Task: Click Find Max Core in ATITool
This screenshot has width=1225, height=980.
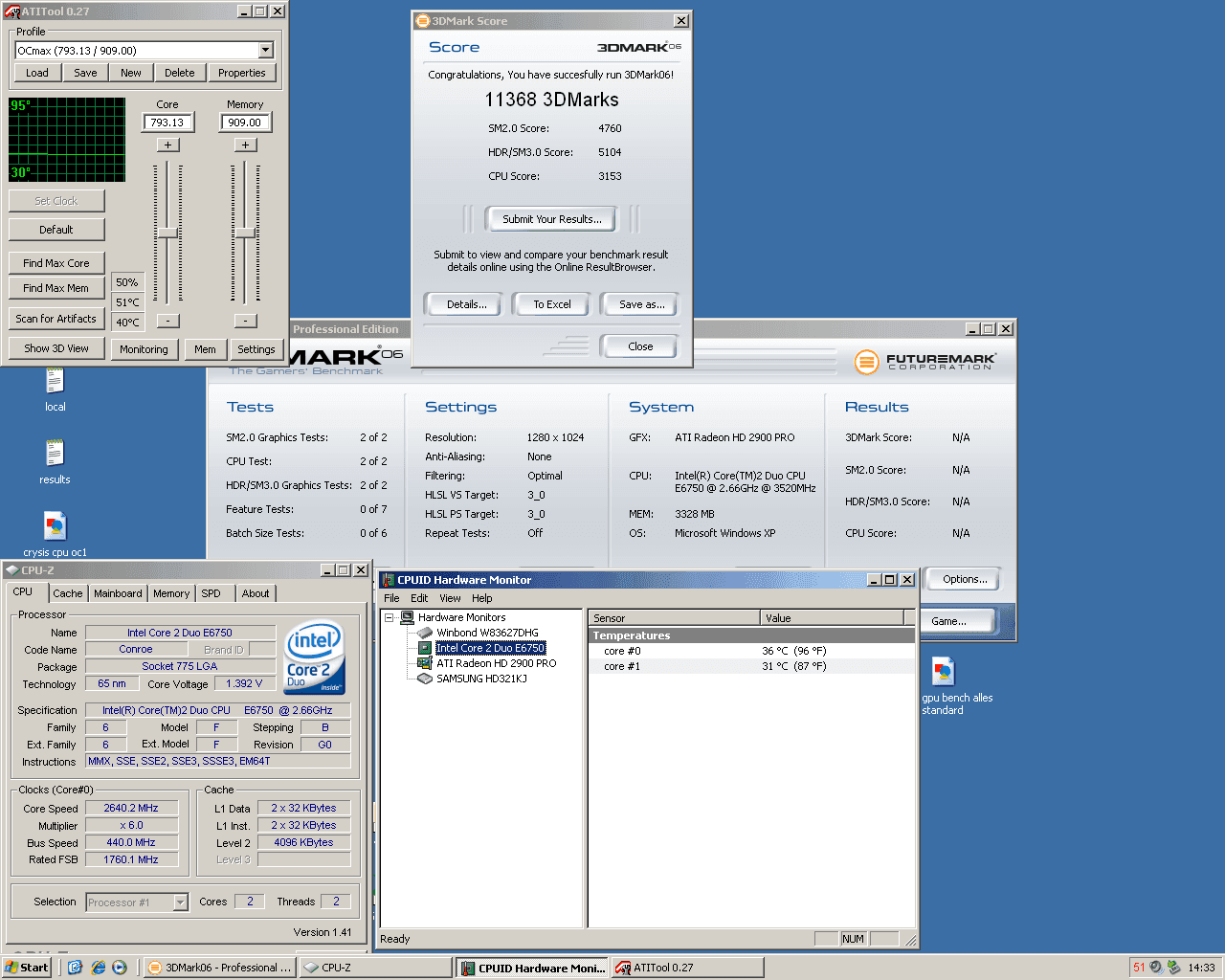Action: pyautogui.click(x=56, y=263)
